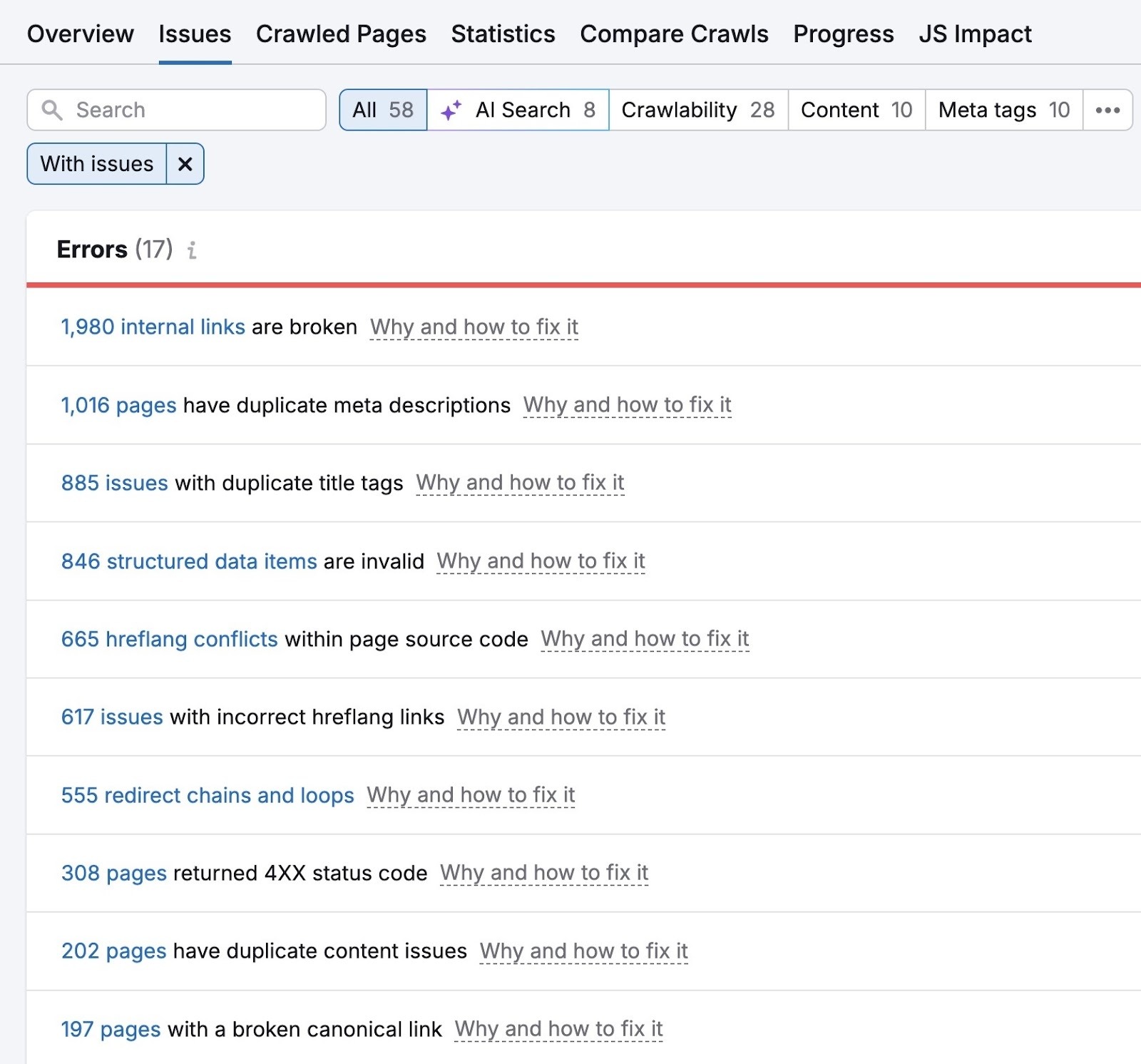The height and width of the screenshot is (1064, 1141).
Task: Open the 308 pages with 4XX status codes
Action: pos(113,873)
